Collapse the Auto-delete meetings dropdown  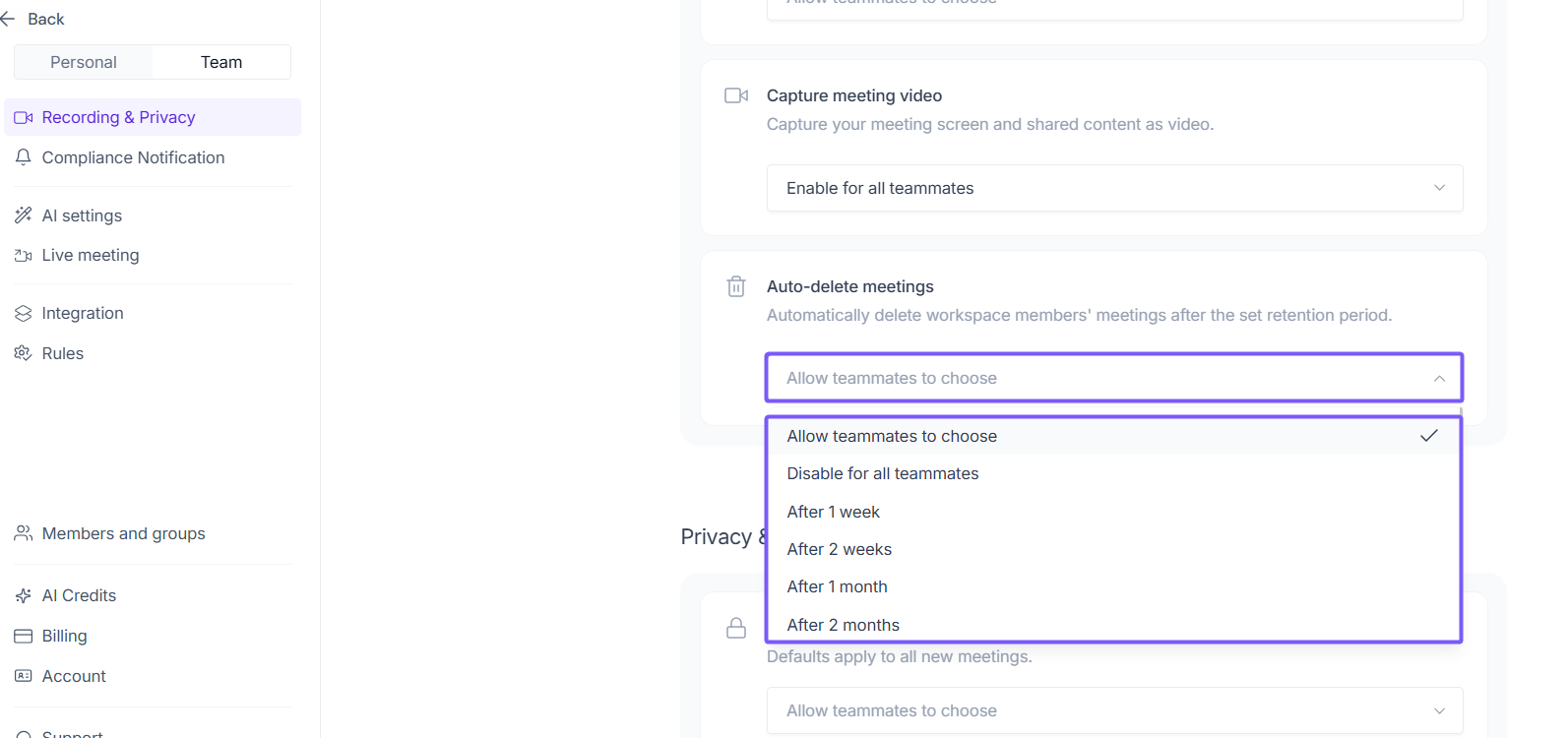(x=1114, y=378)
